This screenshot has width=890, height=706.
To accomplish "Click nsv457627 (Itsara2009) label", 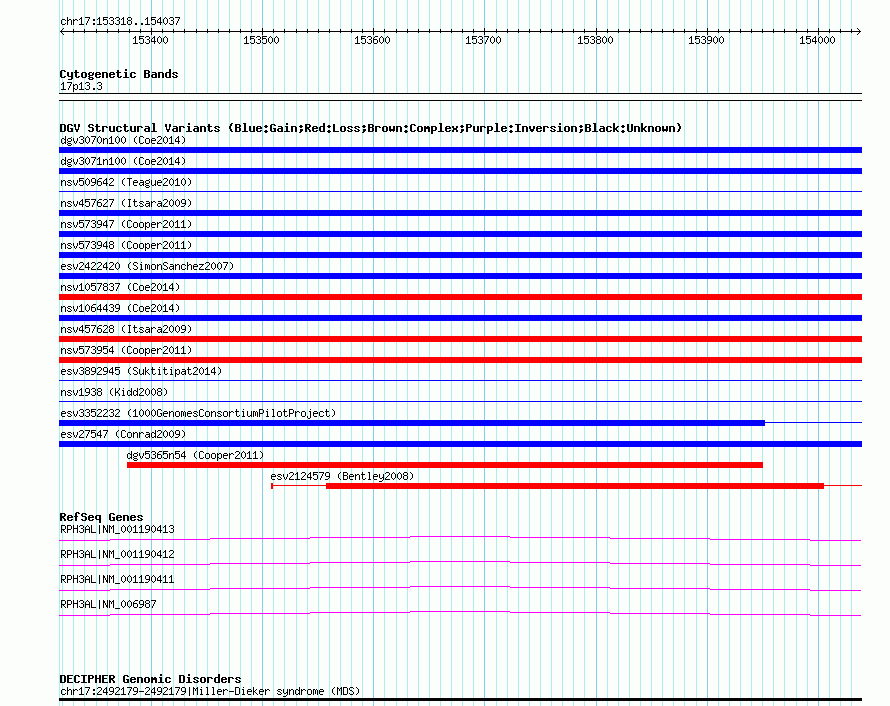I will (126, 203).
